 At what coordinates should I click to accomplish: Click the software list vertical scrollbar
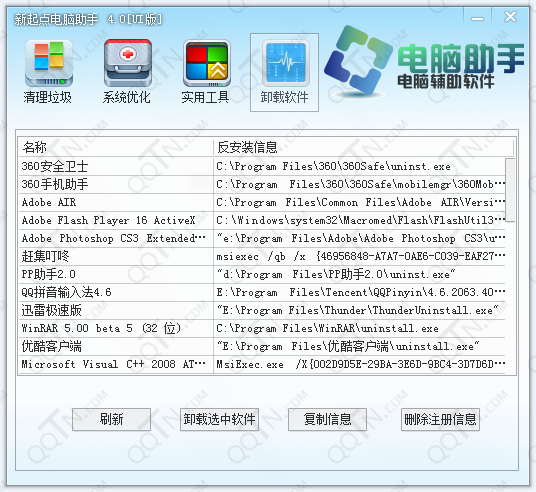pos(510,266)
